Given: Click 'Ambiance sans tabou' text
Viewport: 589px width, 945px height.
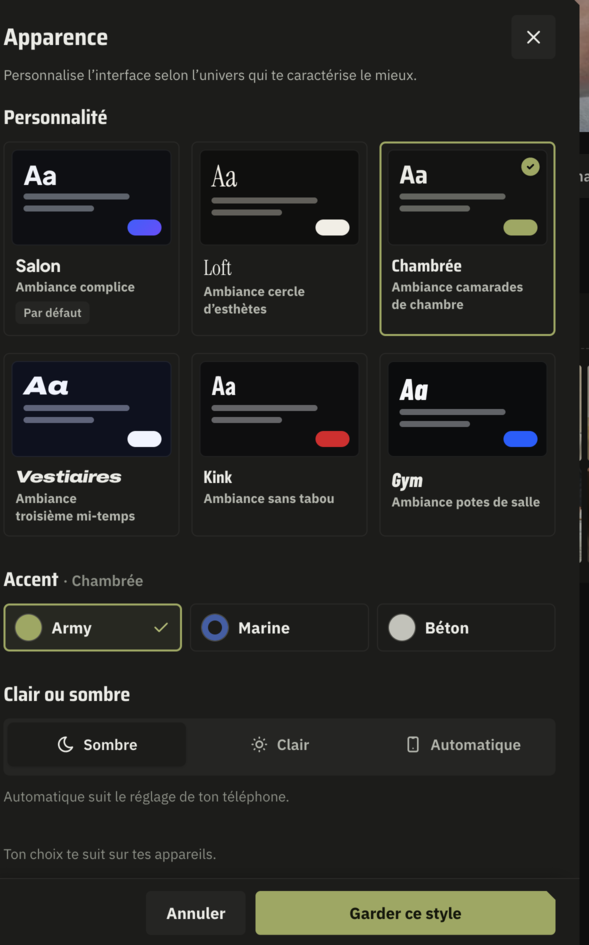Looking at the screenshot, I should (269, 498).
